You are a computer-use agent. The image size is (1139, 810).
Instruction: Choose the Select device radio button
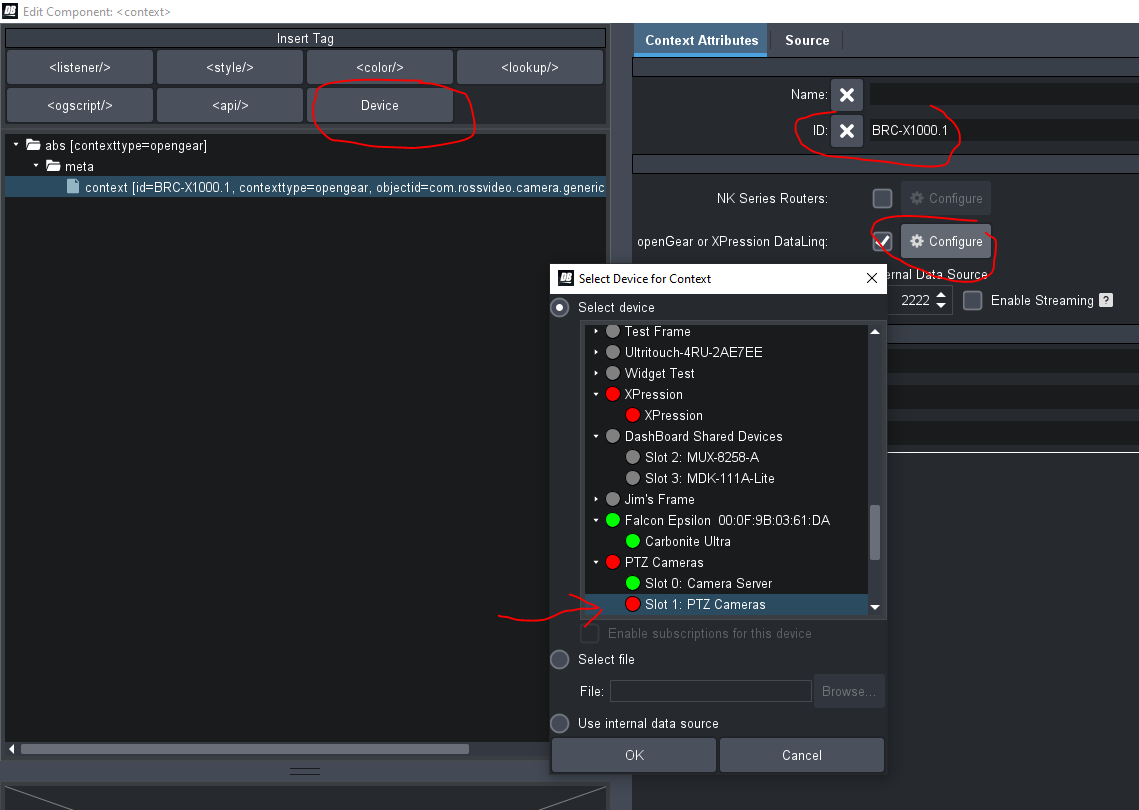(559, 307)
